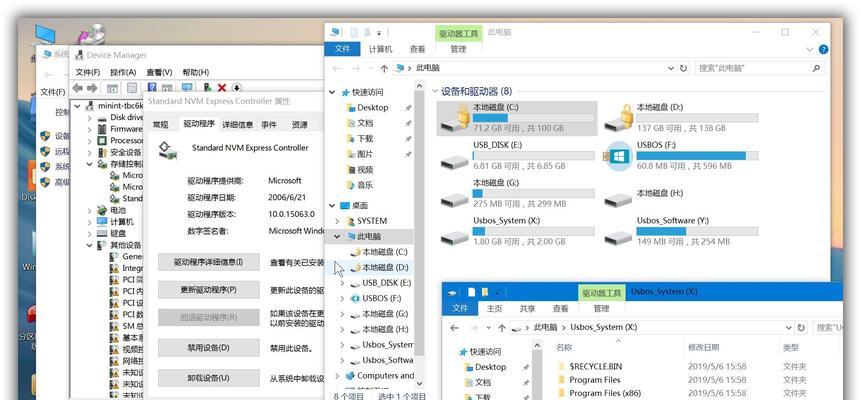Image resolution: width=861 pixels, height=400 pixels.
Task: Expand USB_DISK (E:) in the navigation tree
Action: tap(343, 283)
